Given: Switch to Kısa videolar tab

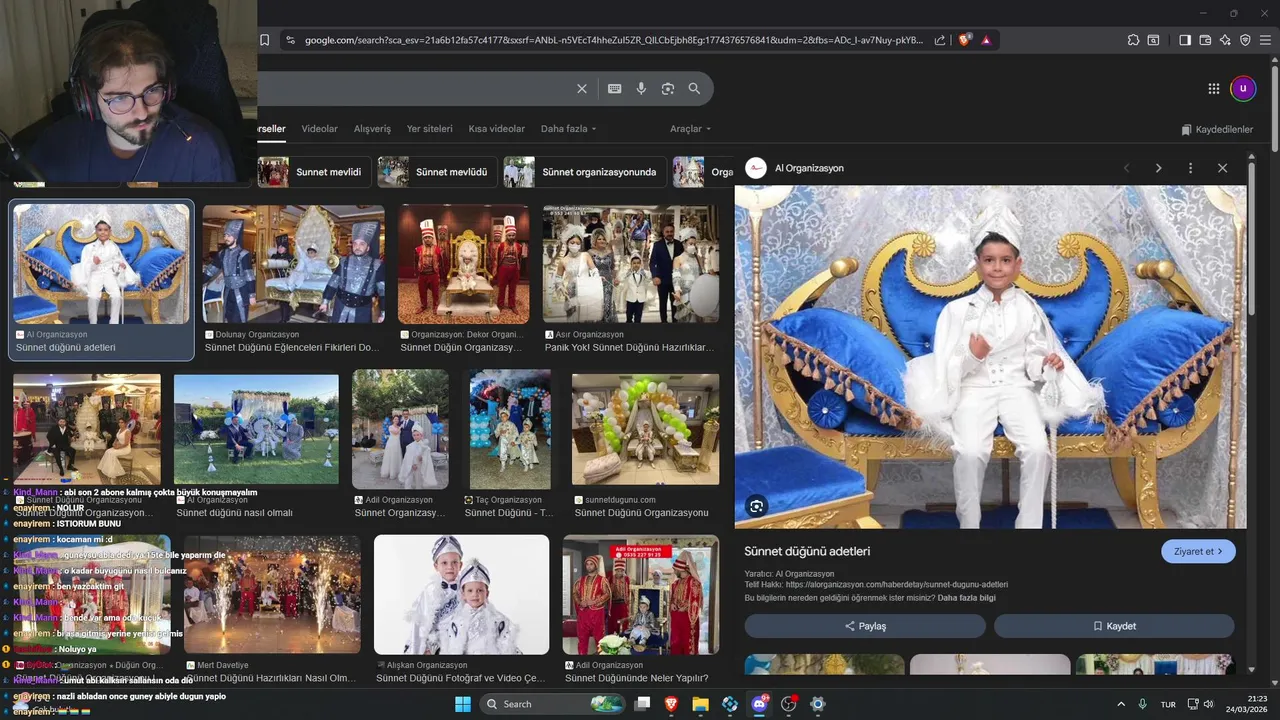Looking at the screenshot, I should 496,129.
